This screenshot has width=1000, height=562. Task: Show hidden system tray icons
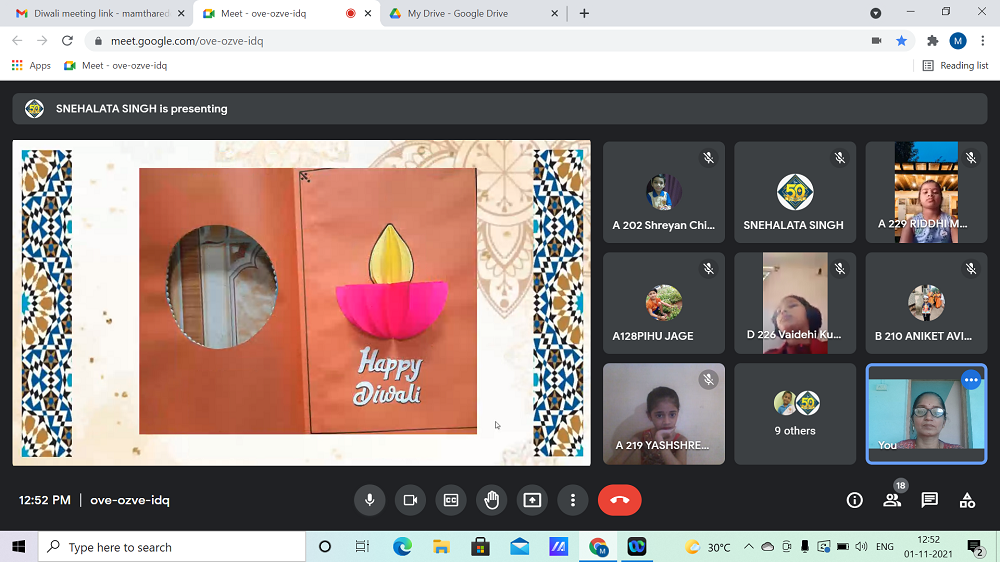(x=748, y=547)
